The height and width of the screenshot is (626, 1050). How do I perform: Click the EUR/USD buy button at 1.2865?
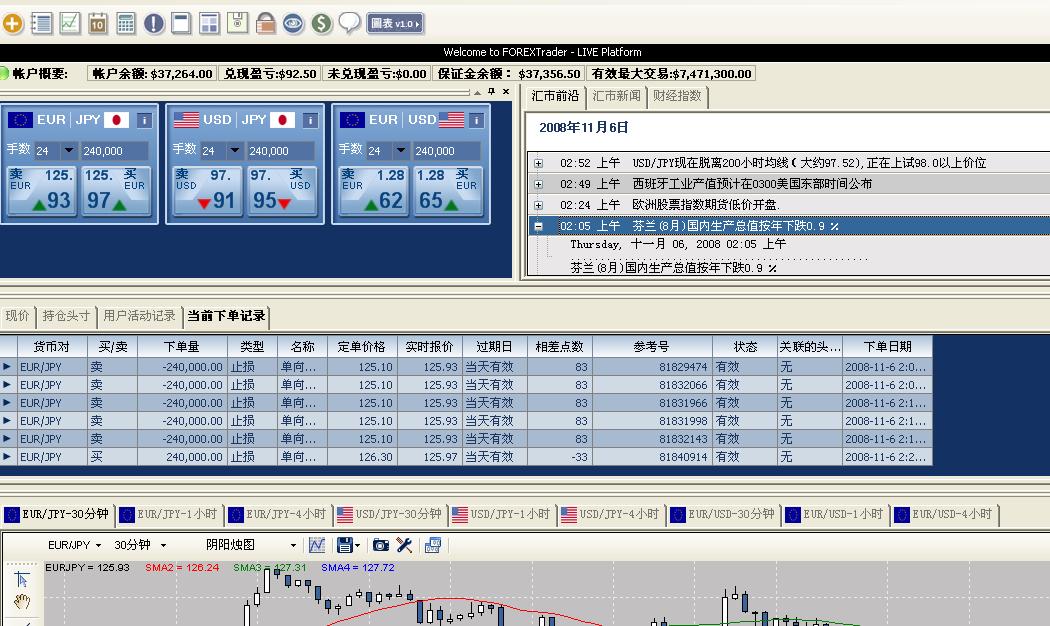(x=449, y=191)
